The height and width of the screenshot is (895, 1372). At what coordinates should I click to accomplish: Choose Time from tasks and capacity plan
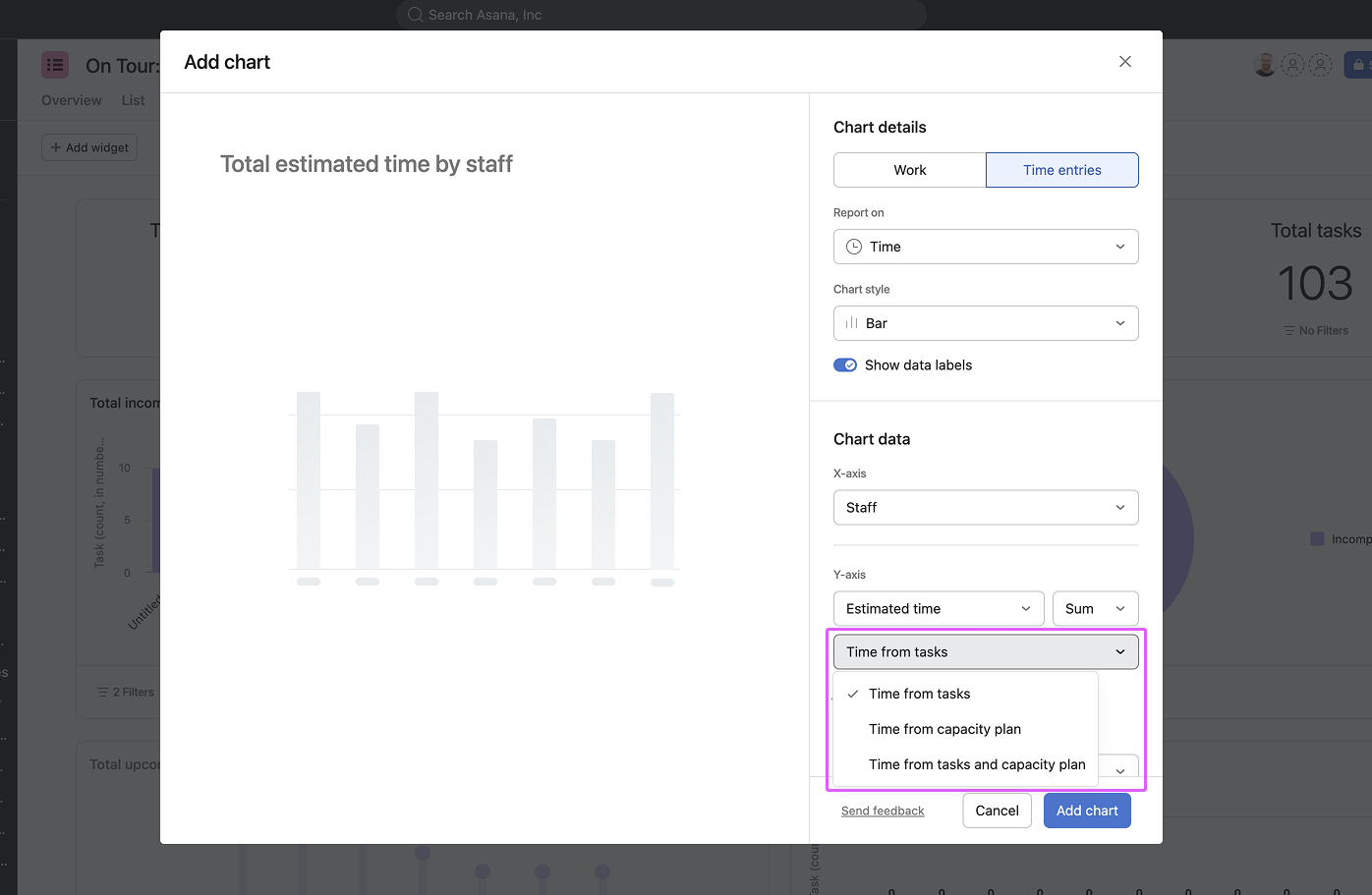[x=977, y=764]
